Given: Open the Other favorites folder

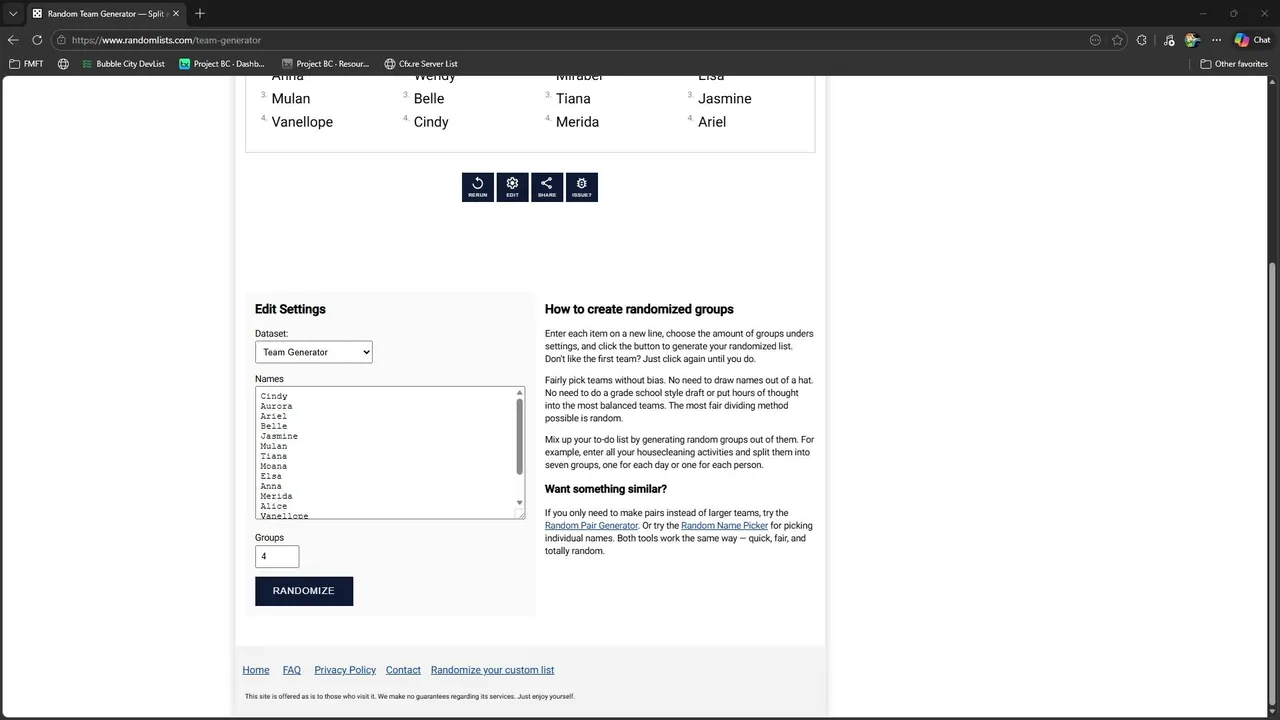Looking at the screenshot, I should coord(1234,64).
